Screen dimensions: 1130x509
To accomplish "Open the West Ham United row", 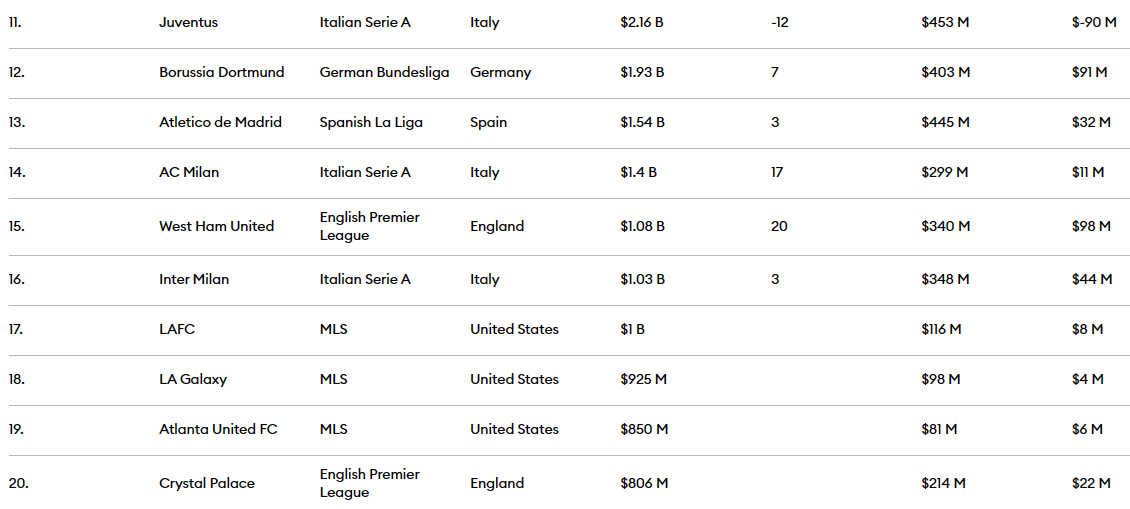I will pos(216,226).
